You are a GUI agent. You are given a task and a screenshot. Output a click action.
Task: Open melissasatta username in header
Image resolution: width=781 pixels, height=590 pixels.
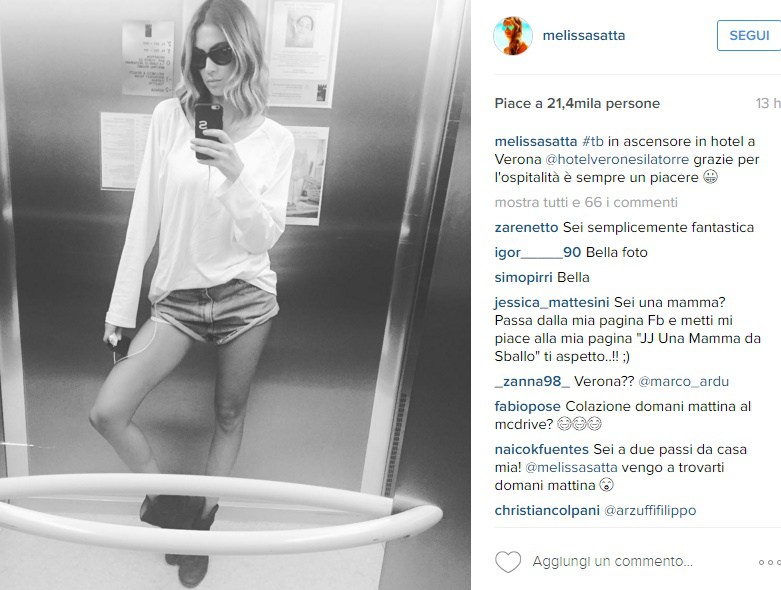[584, 35]
